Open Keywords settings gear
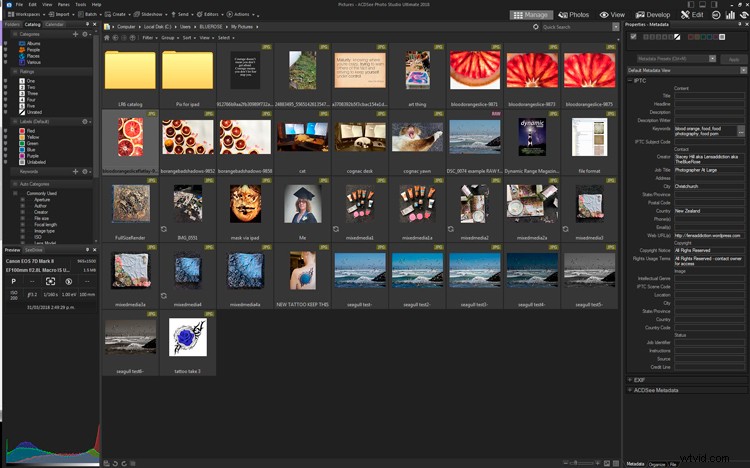Image resolution: width=750 pixels, height=468 pixels. [85, 171]
